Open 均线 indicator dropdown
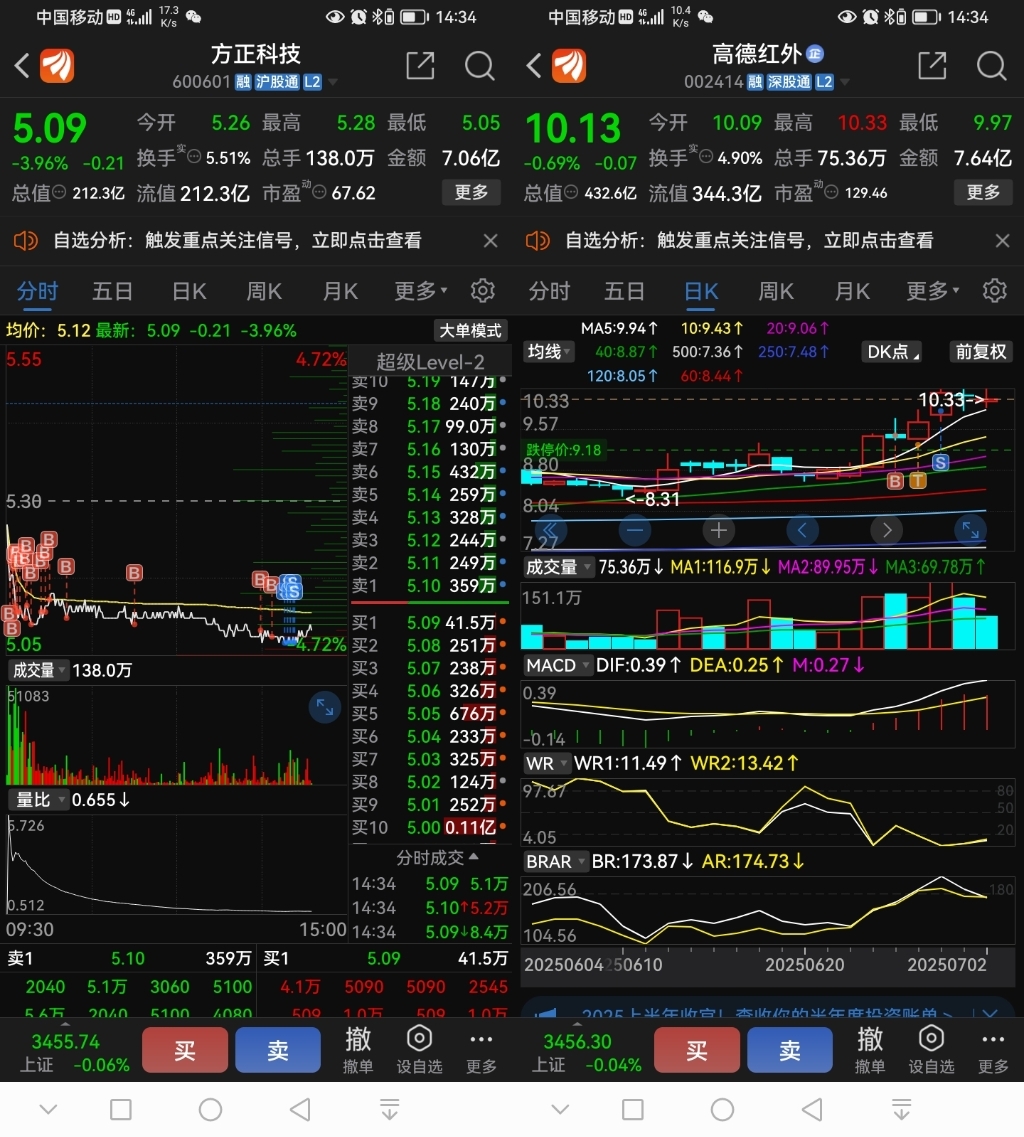The image size is (1024, 1137). coord(548,352)
